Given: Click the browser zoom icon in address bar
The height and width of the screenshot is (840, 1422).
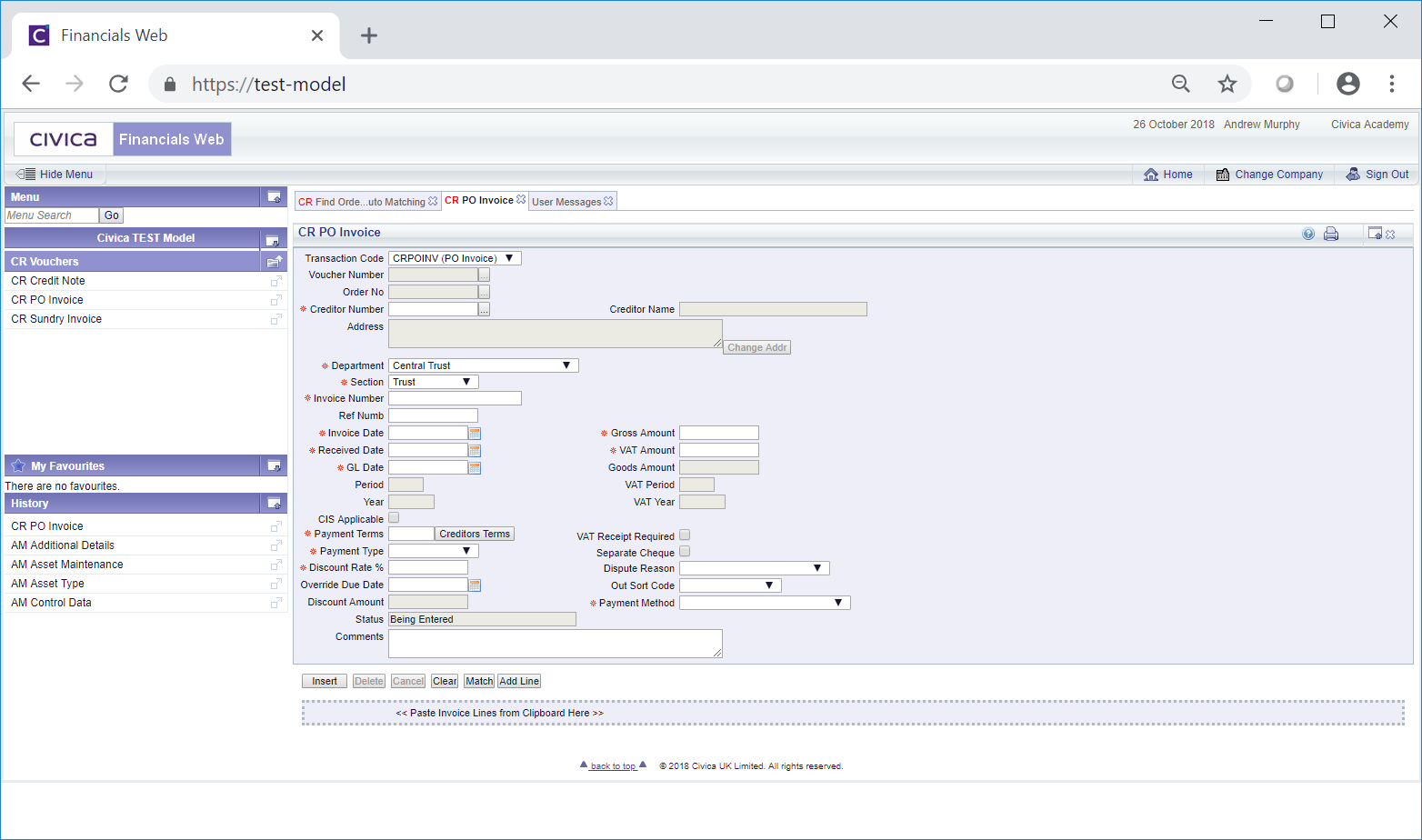Looking at the screenshot, I should pyautogui.click(x=1181, y=84).
